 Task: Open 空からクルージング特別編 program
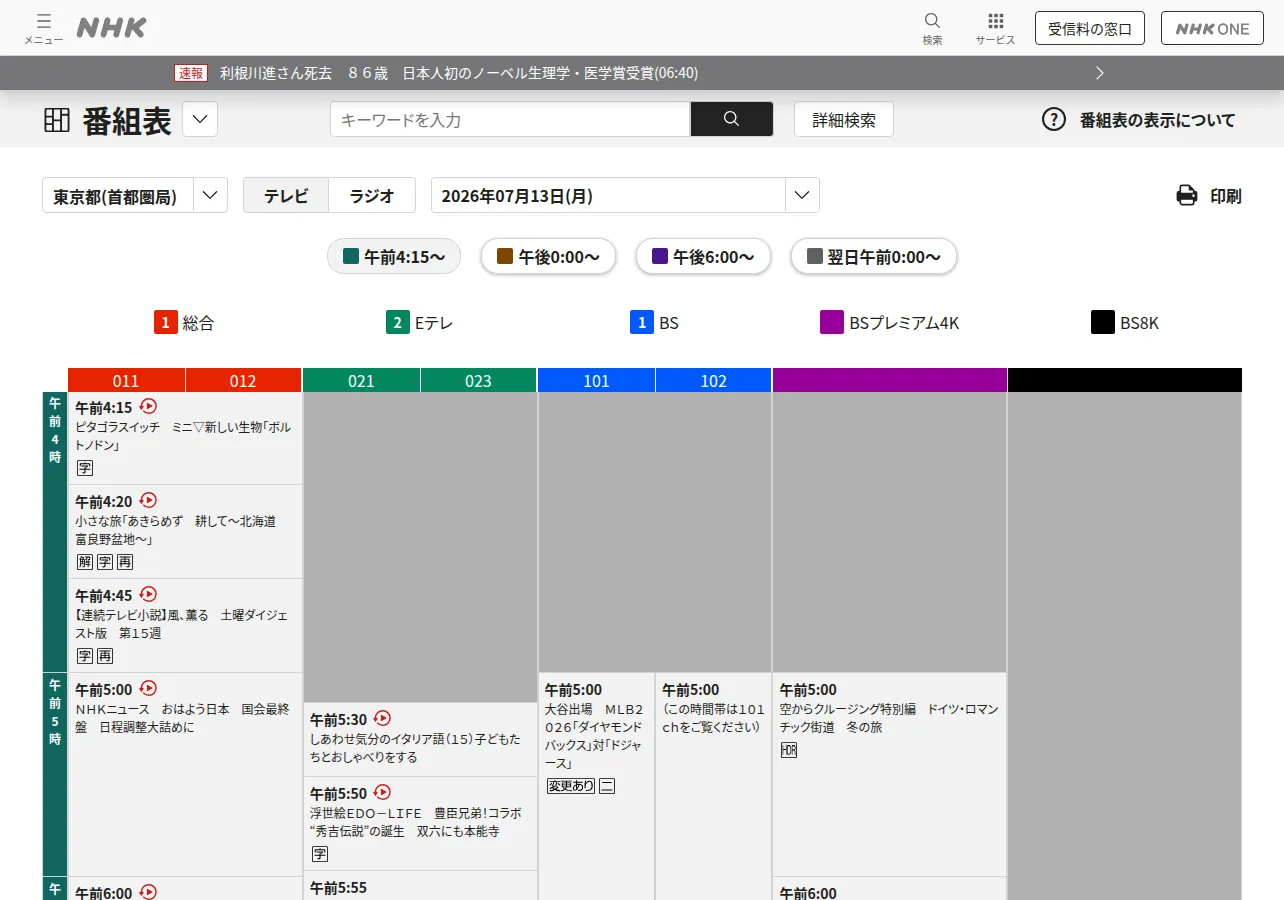[890, 775]
